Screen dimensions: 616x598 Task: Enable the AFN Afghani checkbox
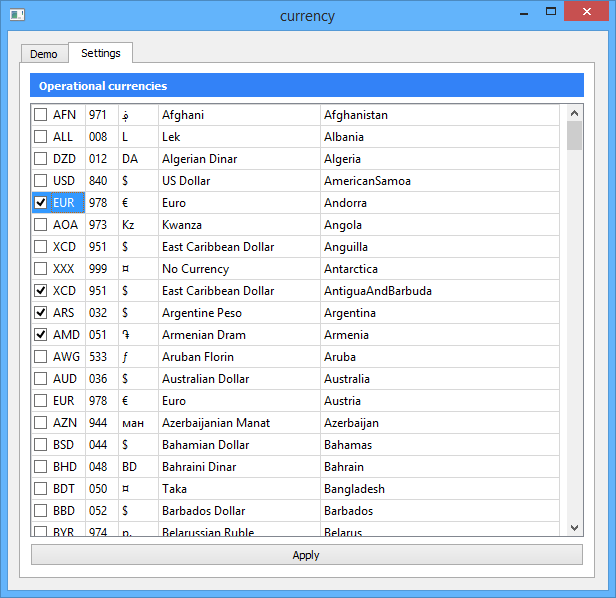40,115
